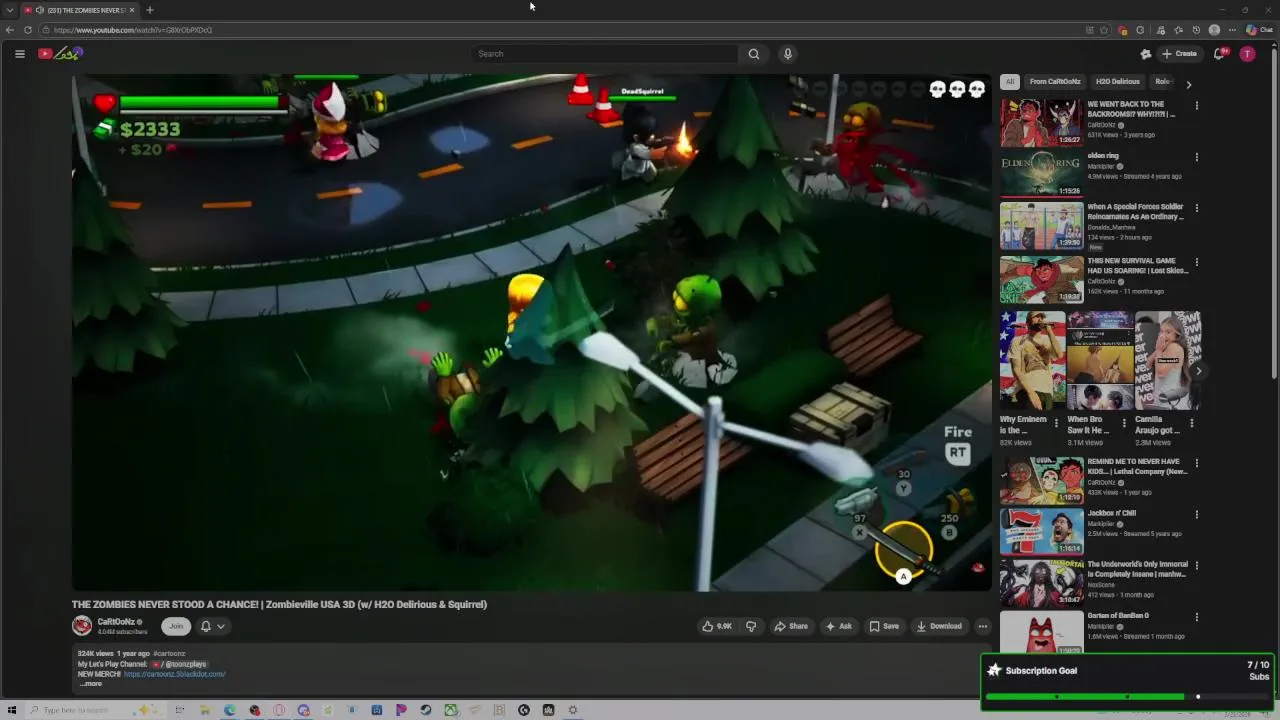This screenshot has height=720, width=1280.
Task: Open the Lethal Company video title
Action: tap(1137, 467)
